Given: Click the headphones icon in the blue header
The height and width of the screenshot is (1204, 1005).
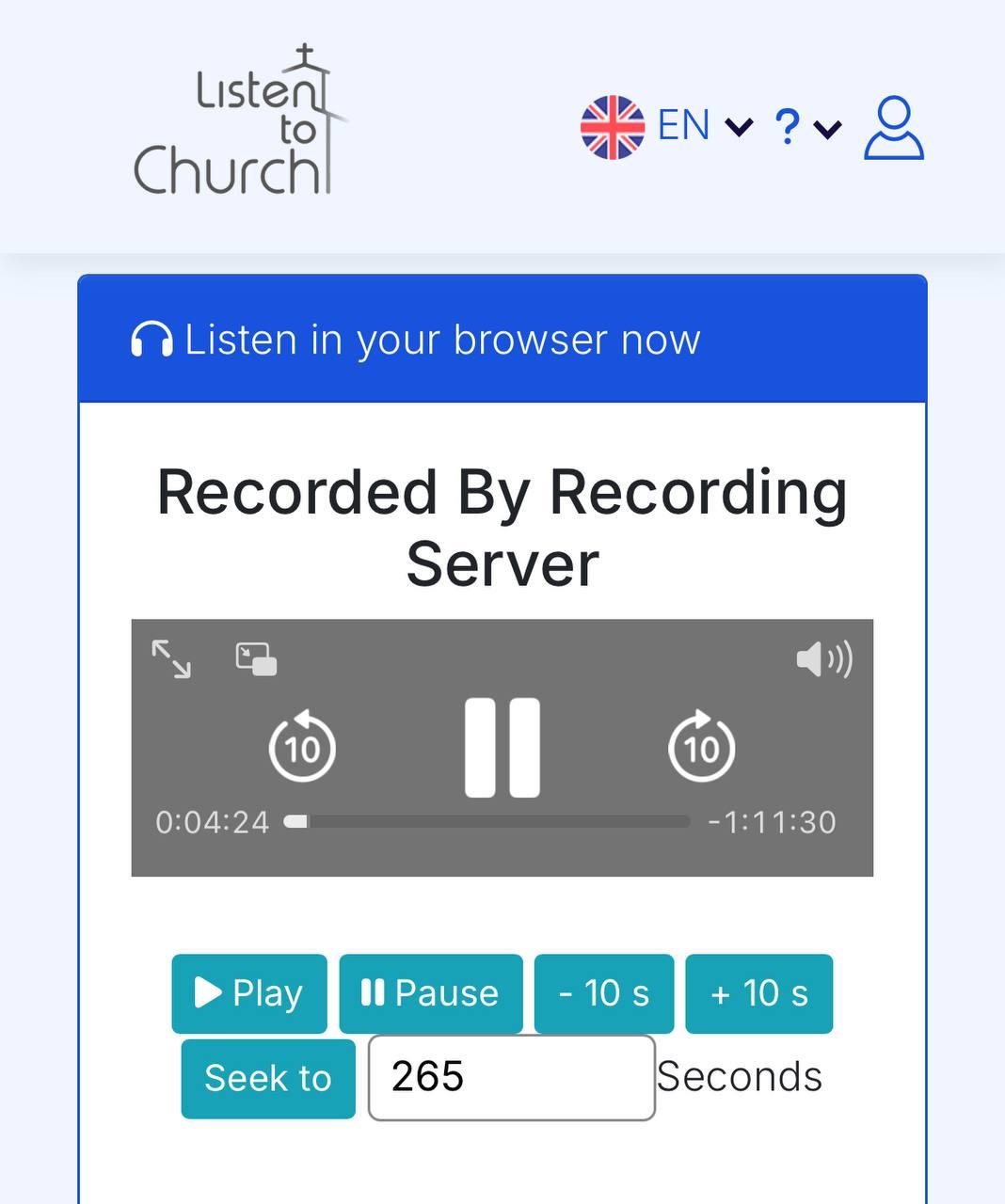Looking at the screenshot, I should 152,340.
